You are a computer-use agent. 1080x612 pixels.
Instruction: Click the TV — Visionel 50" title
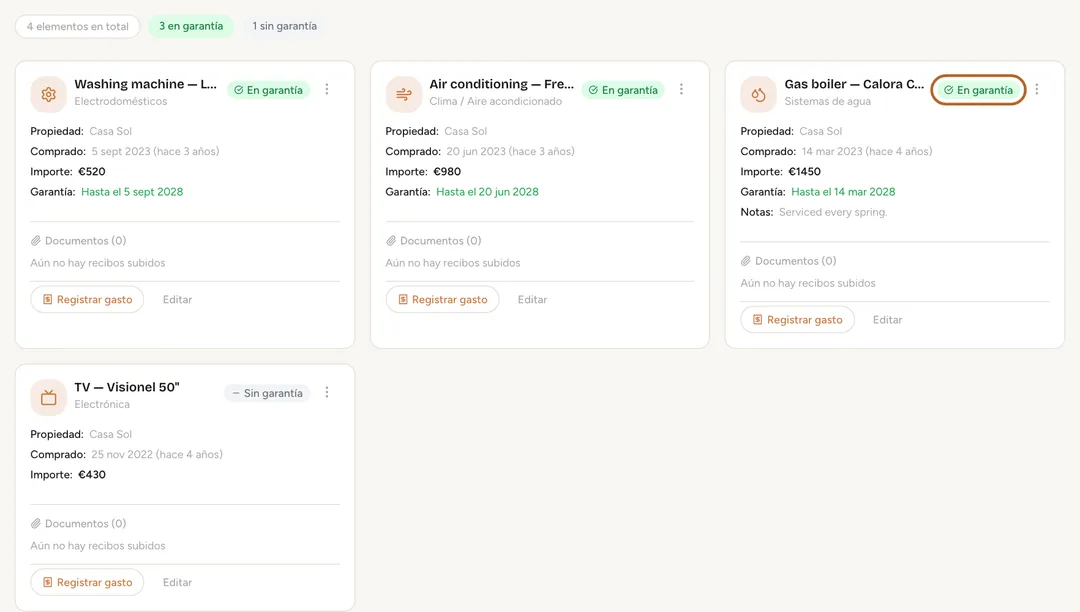click(x=127, y=387)
